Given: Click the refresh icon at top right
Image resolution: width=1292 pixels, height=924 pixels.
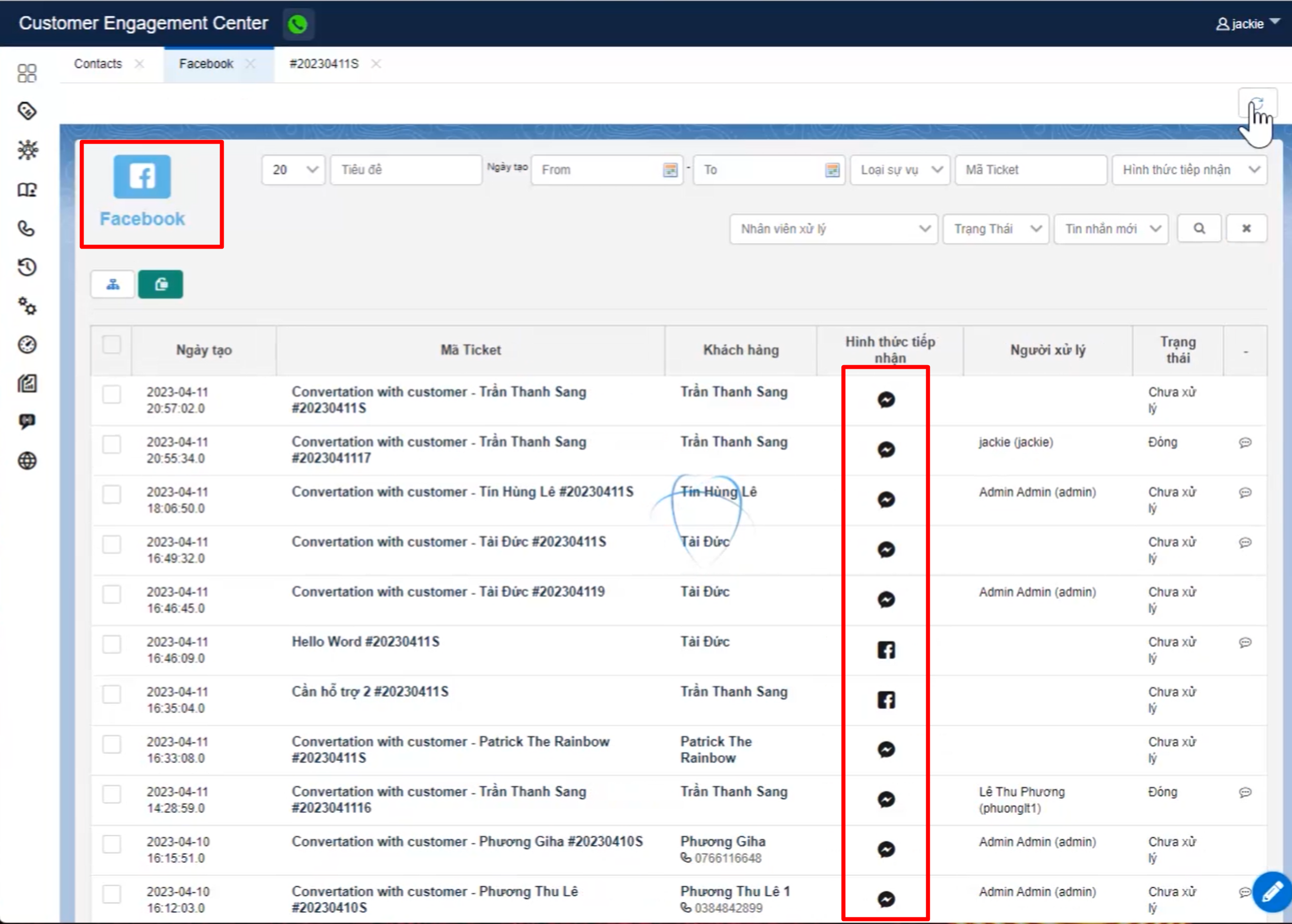Looking at the screenshot, I should click(1256, 103).
